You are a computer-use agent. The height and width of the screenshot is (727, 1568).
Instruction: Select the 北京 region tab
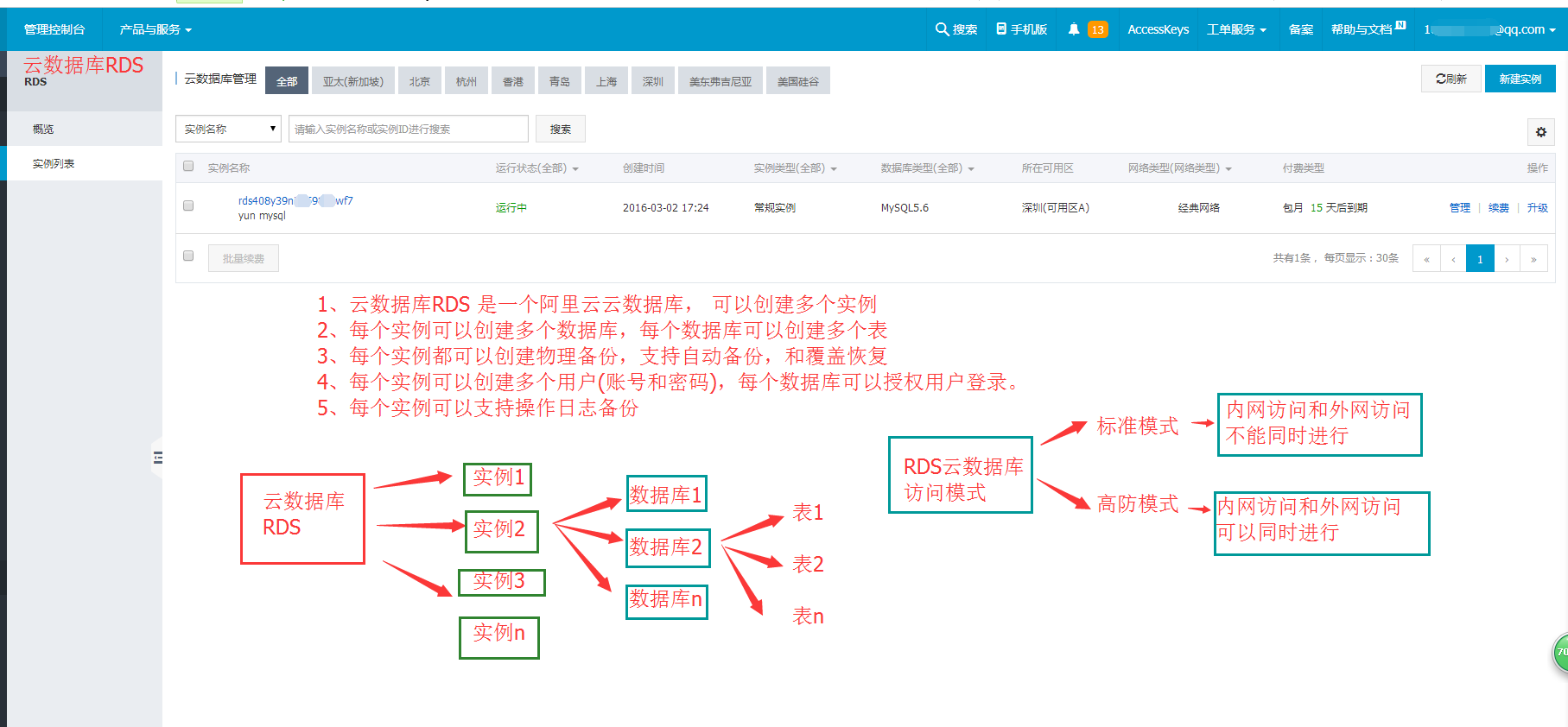click(420, 81)
